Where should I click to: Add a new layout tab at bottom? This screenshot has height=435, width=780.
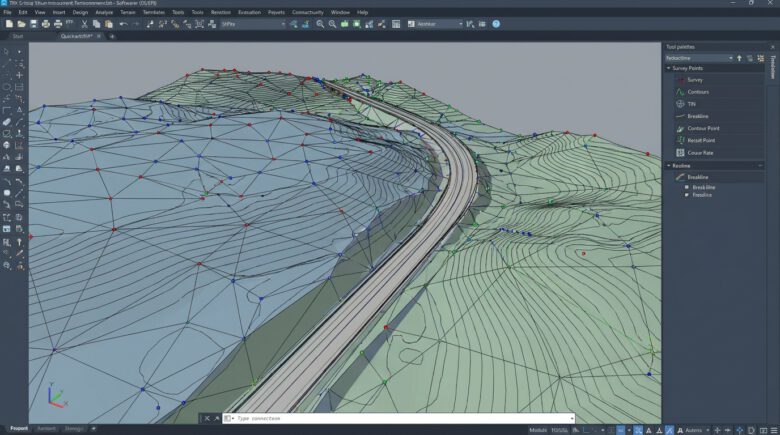tap(93, 429)
